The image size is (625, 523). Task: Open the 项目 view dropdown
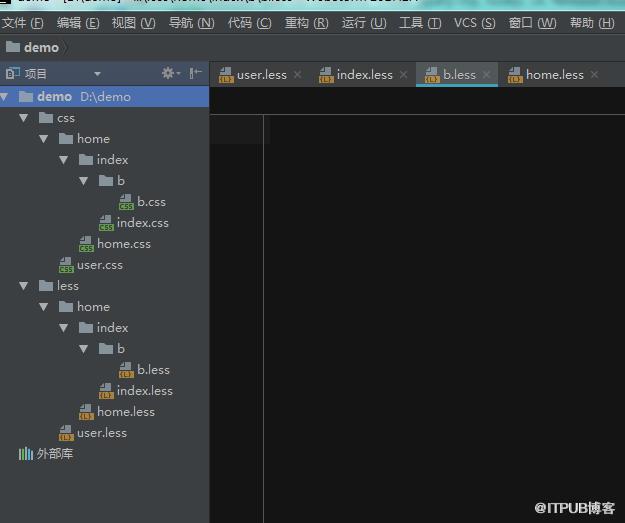[97, 74]
